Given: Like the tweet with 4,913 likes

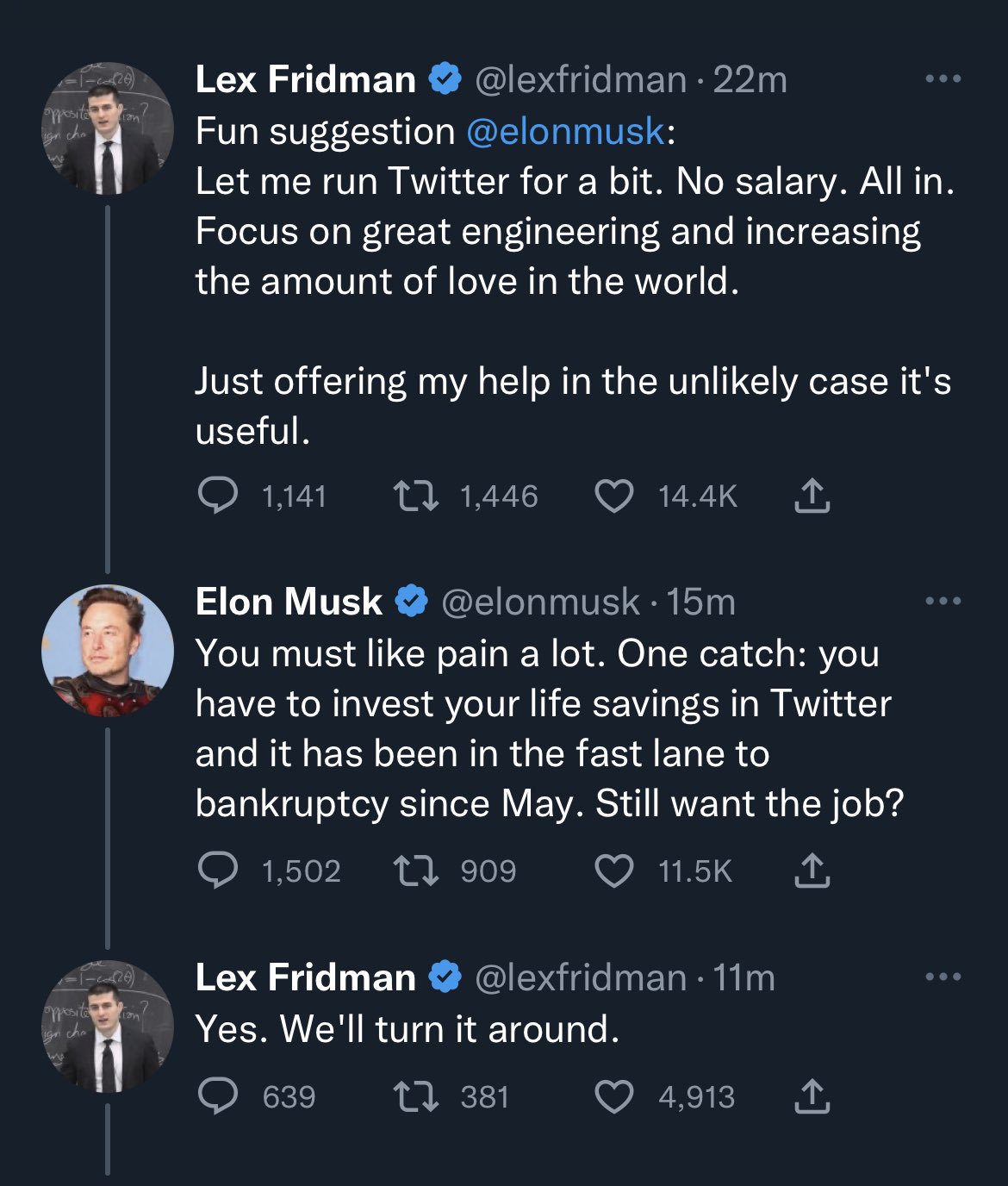Looking at the screenshot, I should (x=614, y=1096).
